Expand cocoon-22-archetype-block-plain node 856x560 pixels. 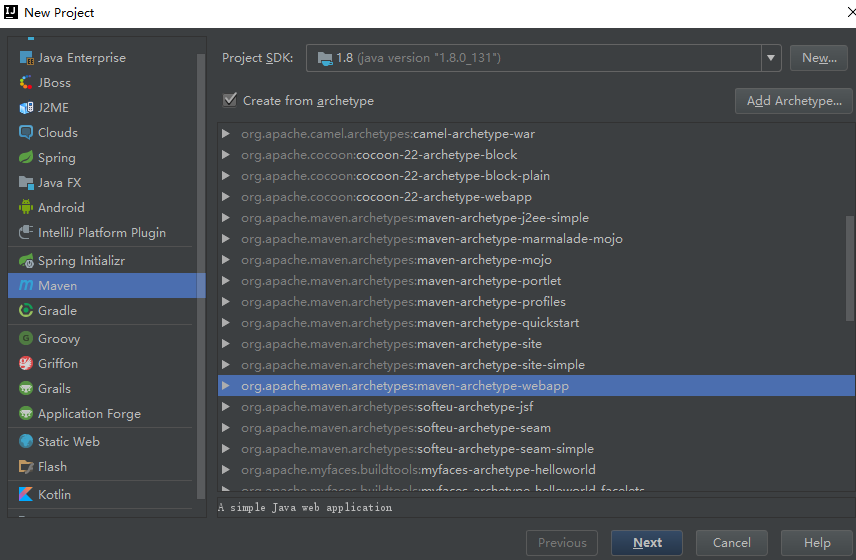[x=225, y=176]
